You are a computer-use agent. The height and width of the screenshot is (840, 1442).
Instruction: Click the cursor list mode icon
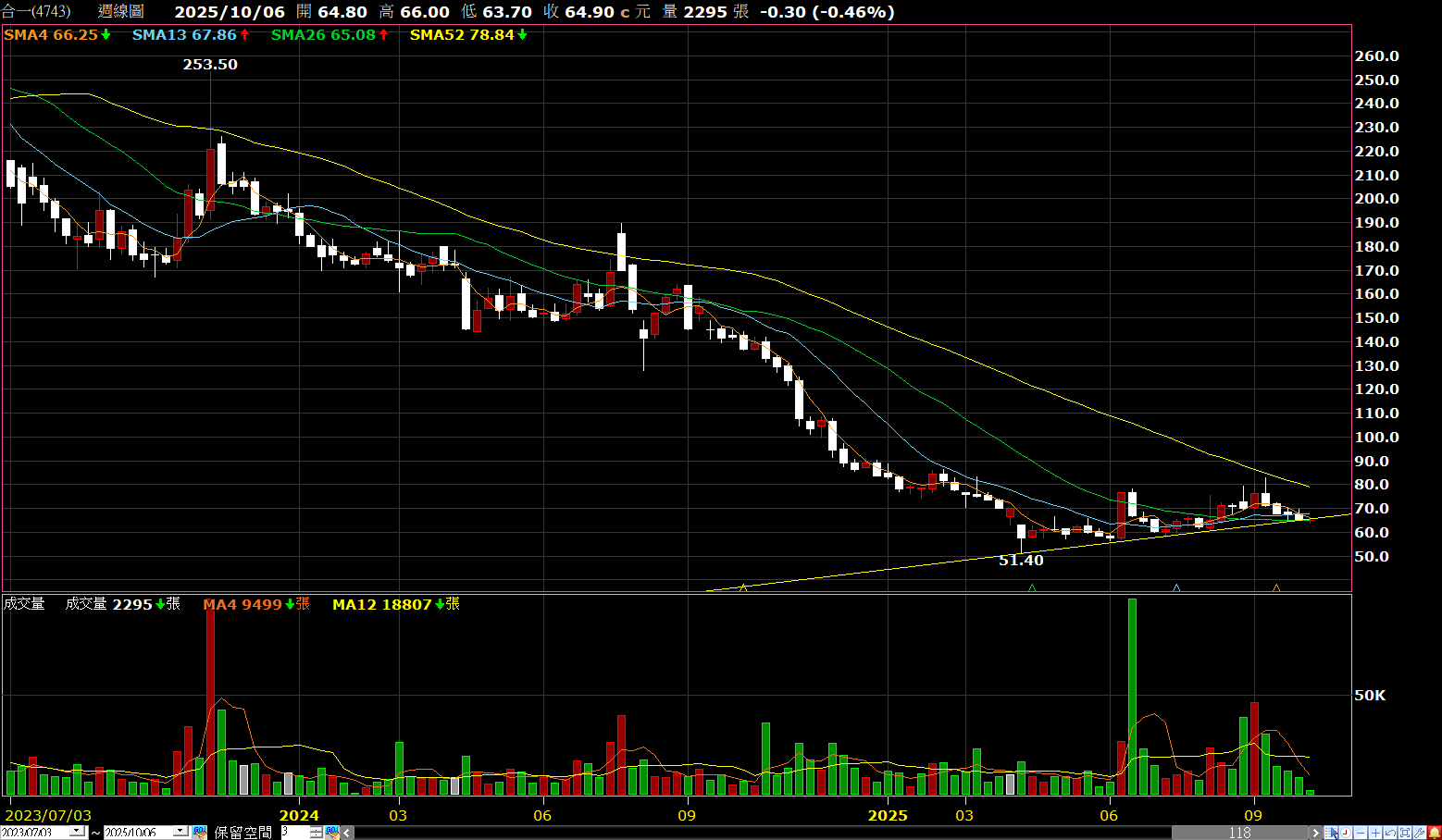1331,833
